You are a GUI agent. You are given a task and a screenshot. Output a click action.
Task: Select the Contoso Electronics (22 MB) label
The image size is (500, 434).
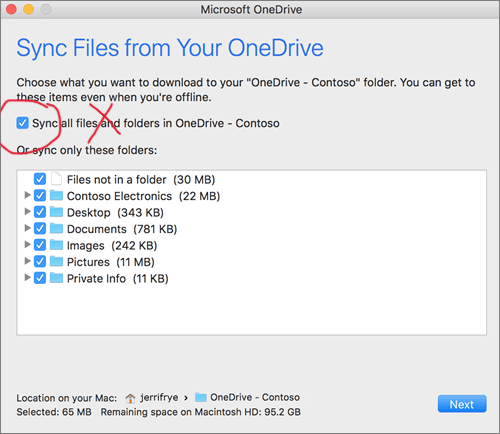(144, 196)
